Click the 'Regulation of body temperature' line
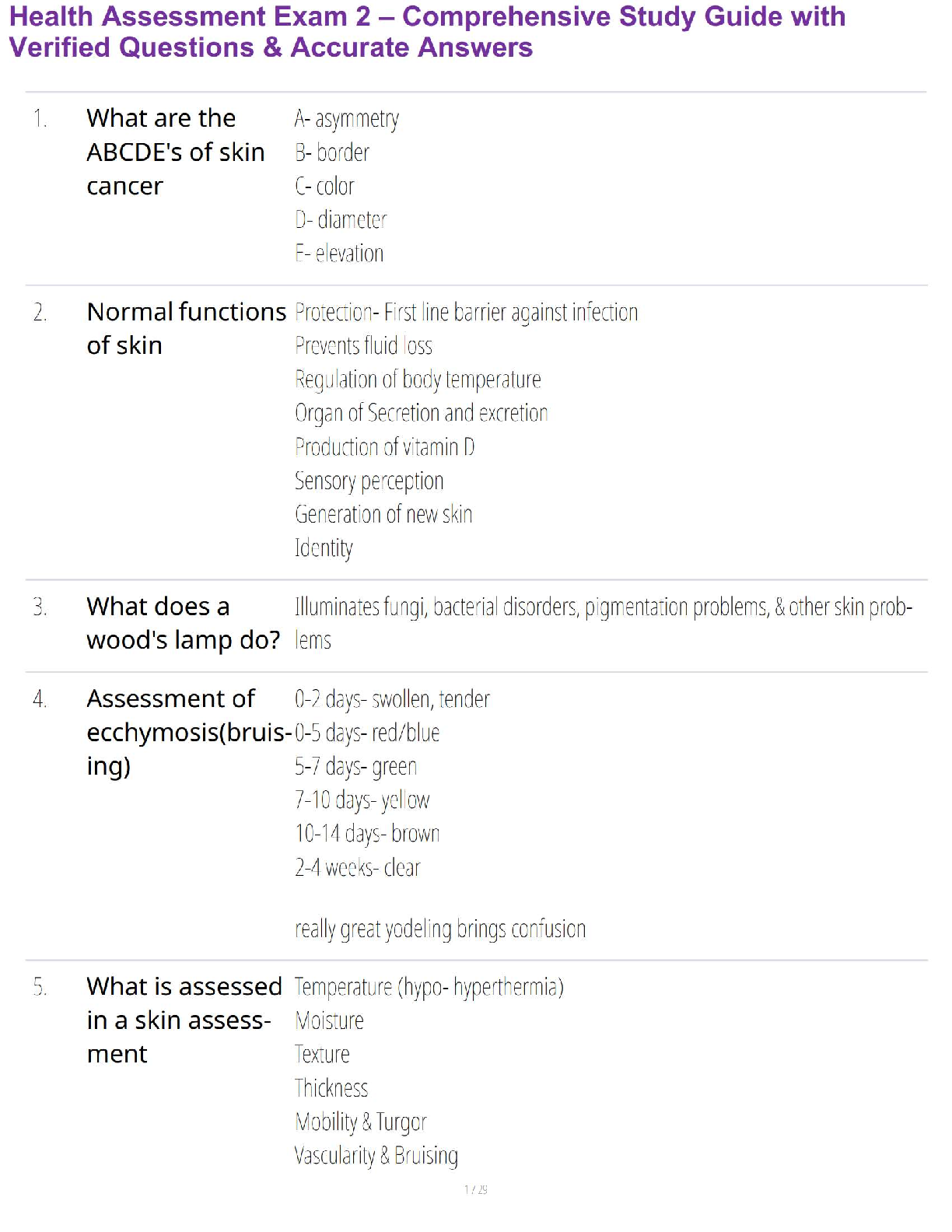 (x=418, y=380)
